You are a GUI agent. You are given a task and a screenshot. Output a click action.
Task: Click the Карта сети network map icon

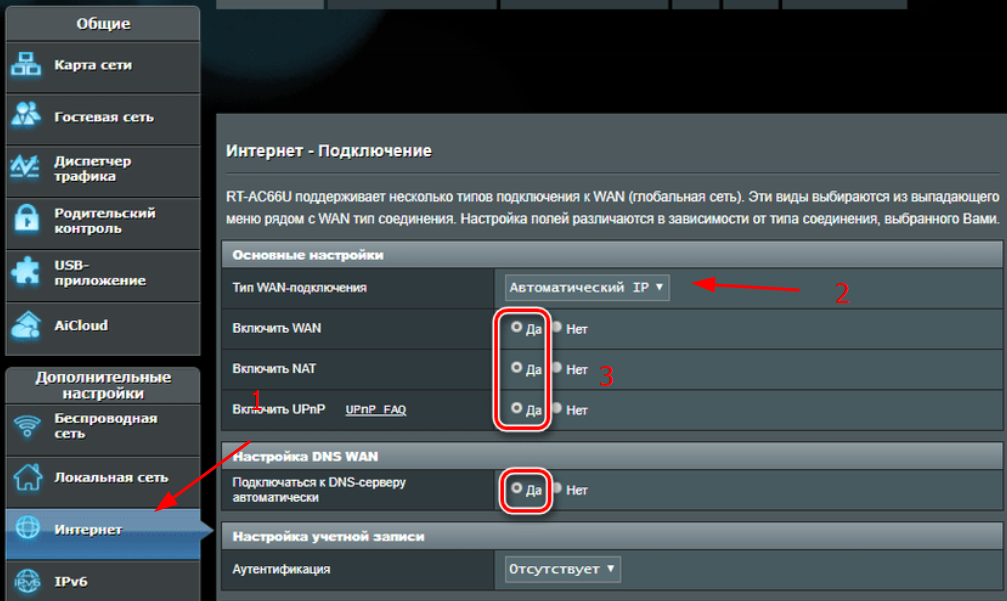(26, 65)
